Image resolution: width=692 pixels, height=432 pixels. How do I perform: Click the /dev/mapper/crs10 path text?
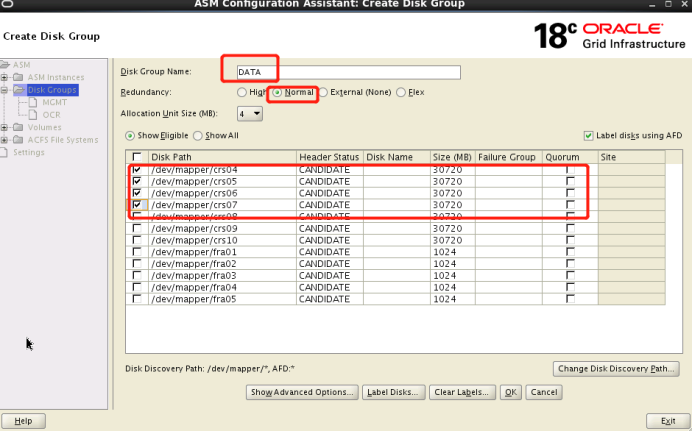(x=194, y=240)
